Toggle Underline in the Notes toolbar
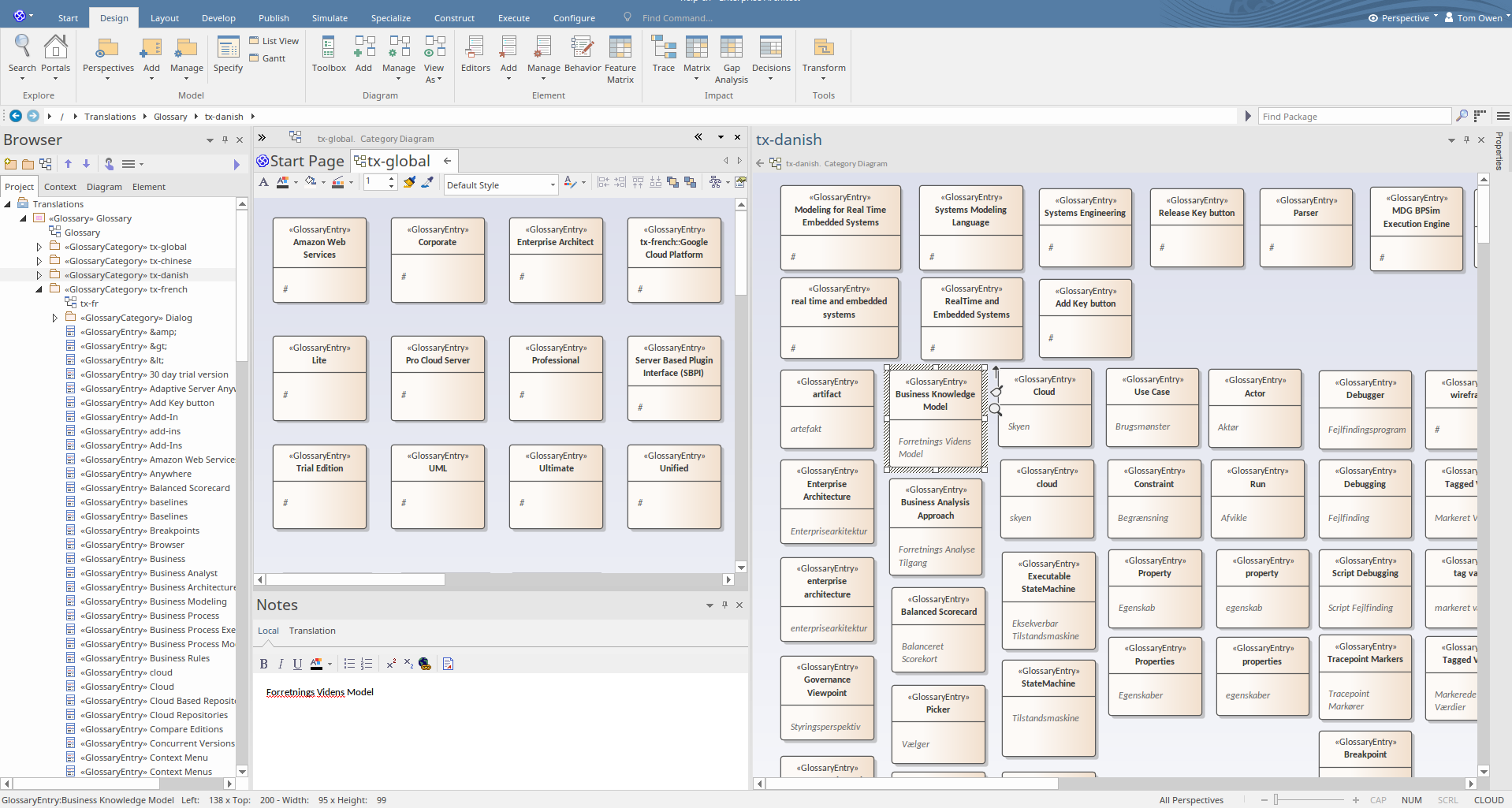 [297, 664]
